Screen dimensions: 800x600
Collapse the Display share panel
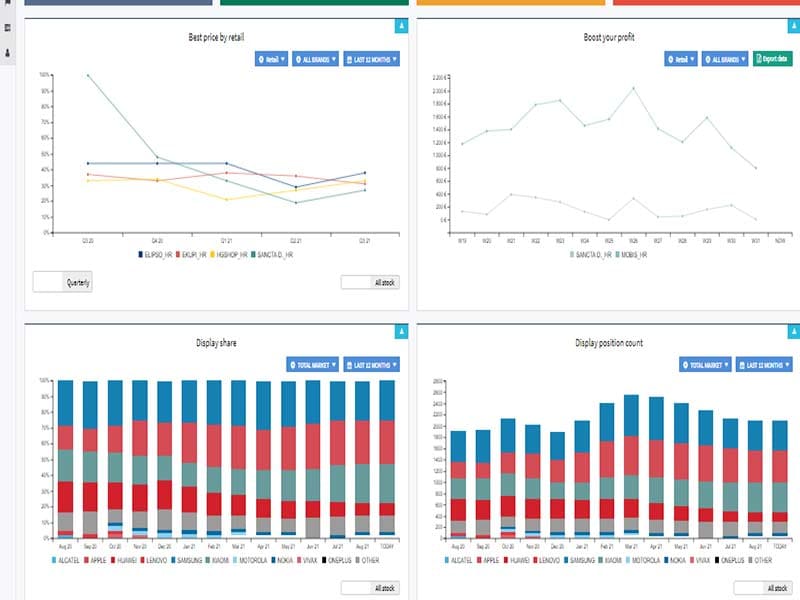click(x=402, y=332)
